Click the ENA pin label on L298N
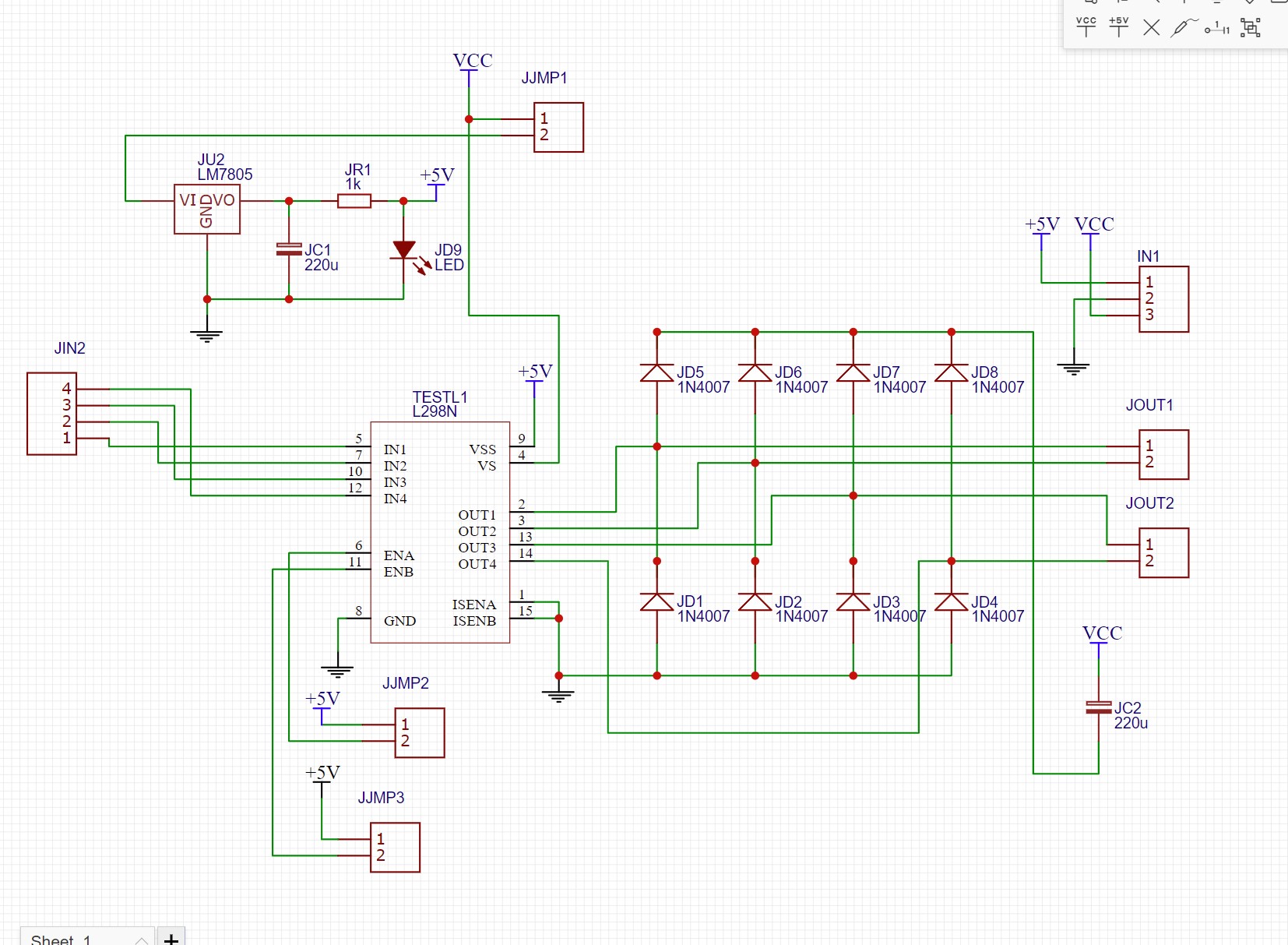 tap(399, 555)
